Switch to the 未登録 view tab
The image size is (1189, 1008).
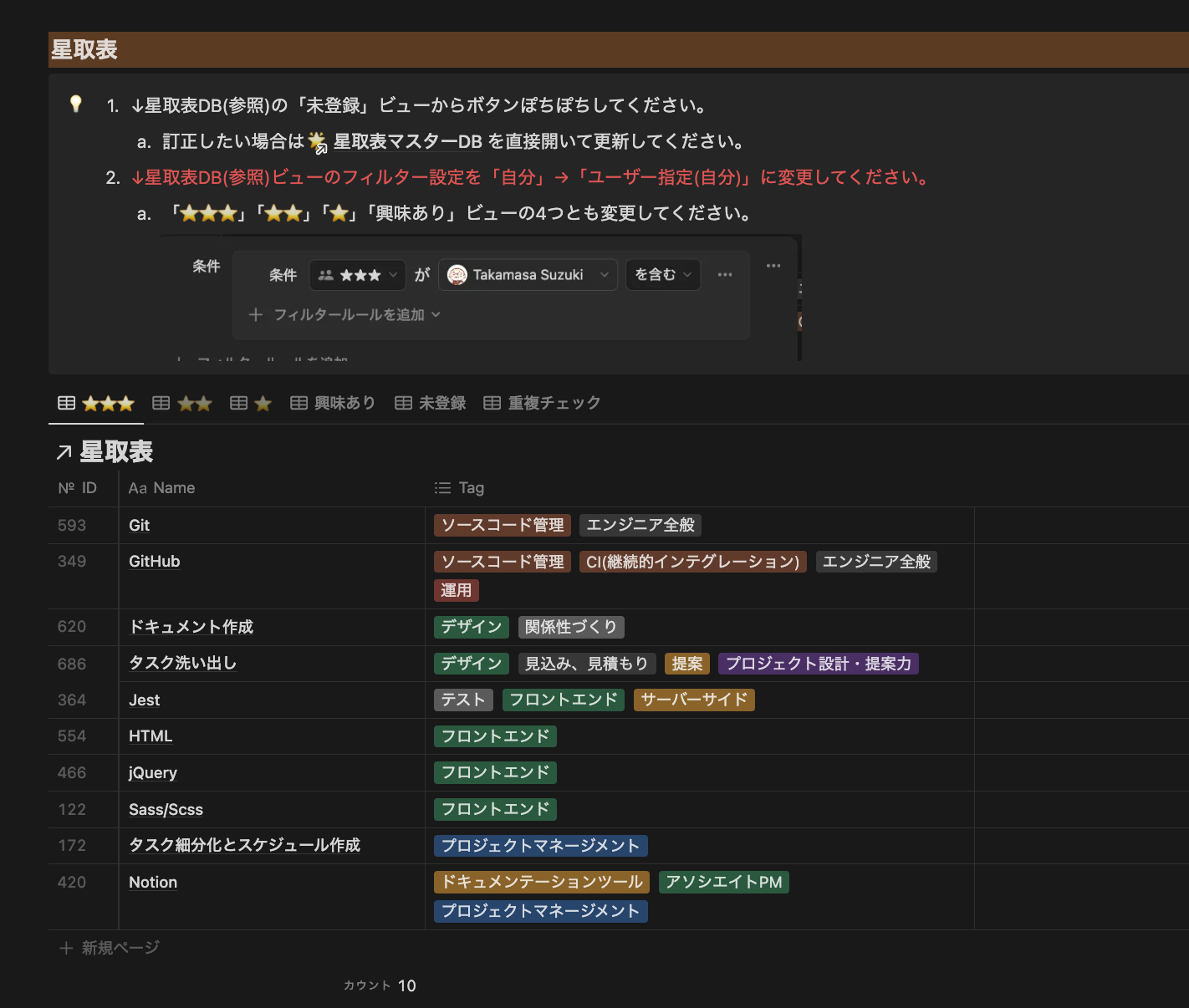point(431,403)
